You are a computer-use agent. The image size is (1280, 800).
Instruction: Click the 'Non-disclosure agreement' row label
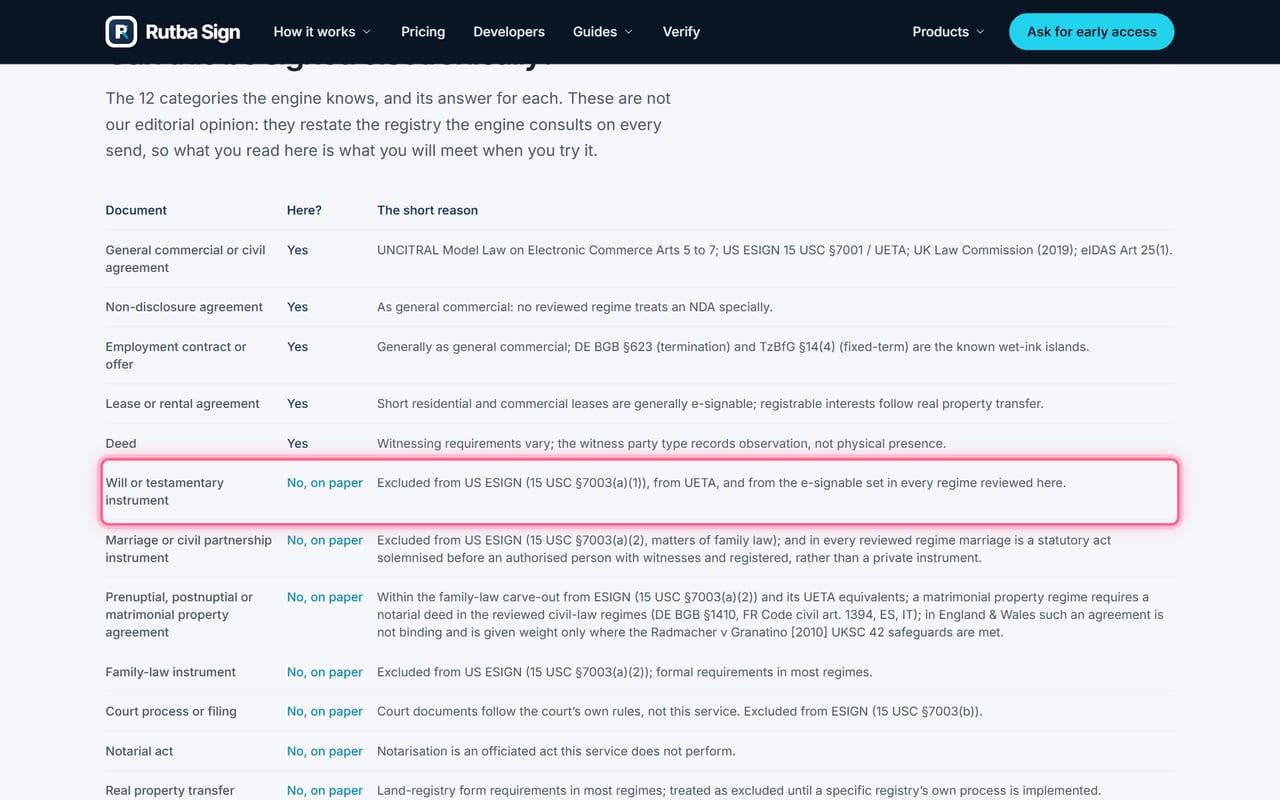(x=184, y=307)
